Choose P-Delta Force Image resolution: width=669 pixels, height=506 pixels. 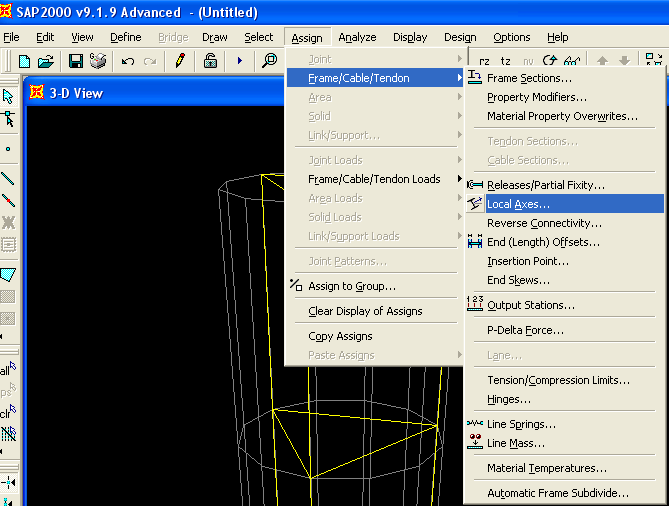click(x=565, y=330)
